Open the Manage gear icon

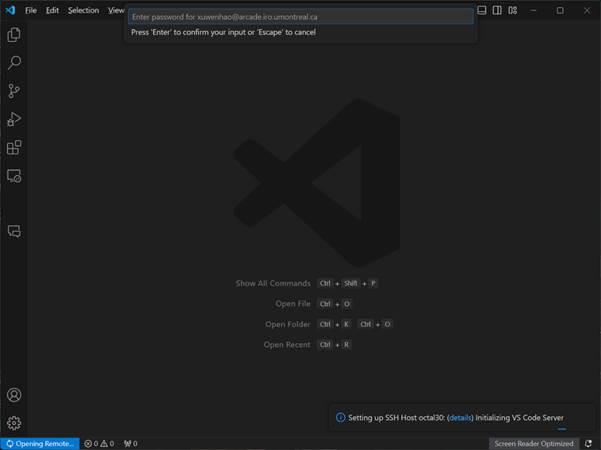14,423
